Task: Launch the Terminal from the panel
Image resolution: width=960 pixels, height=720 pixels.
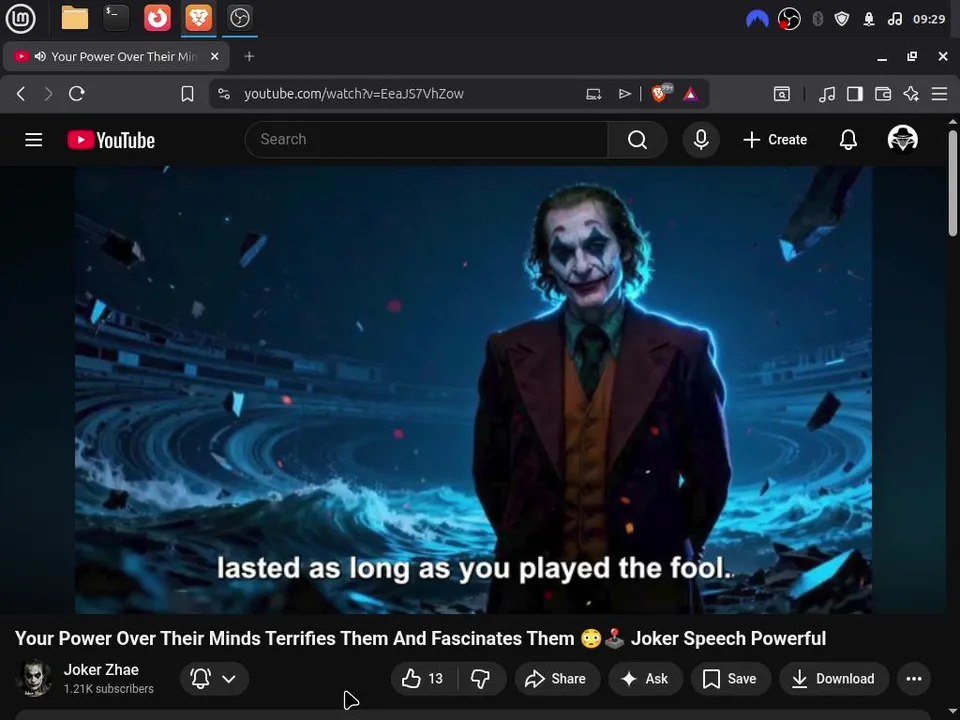Action: (x=116, y=18)
